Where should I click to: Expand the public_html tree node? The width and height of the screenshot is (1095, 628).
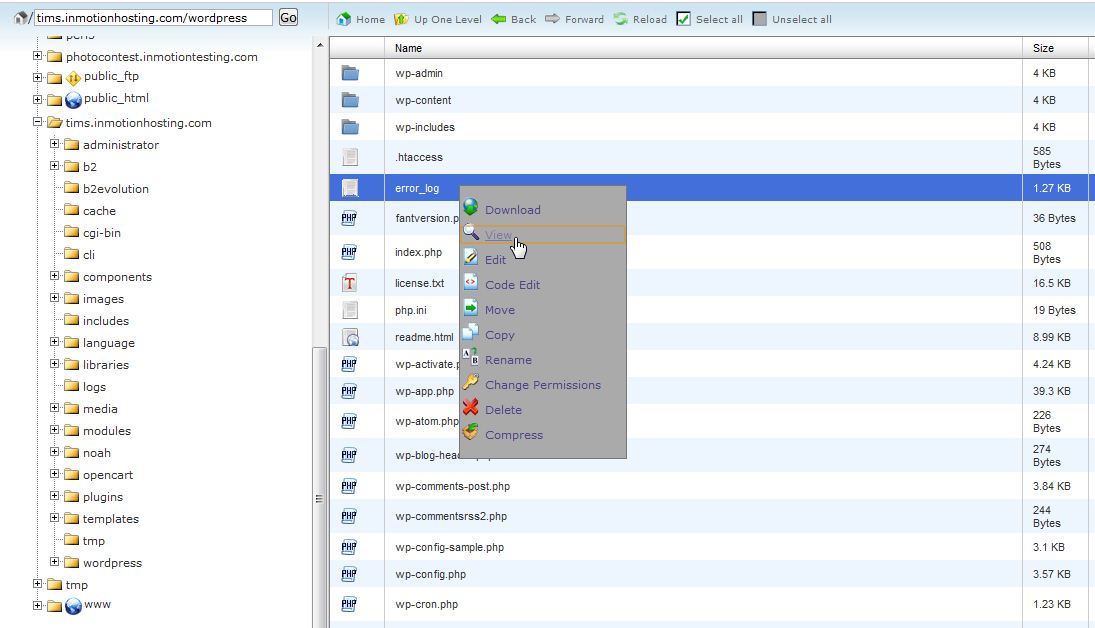coord(38,99)
